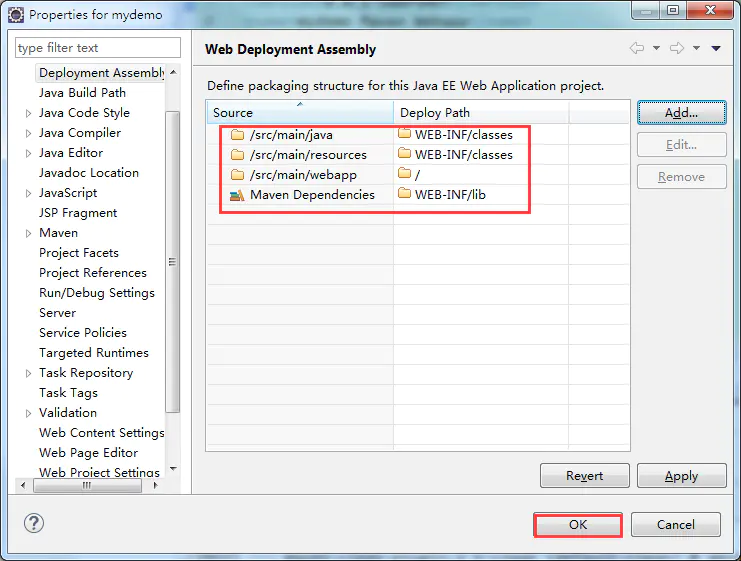The image size is (741, 561).
Task: Click folder icon beside /src/main/java
Action: [x=237, y=135]
